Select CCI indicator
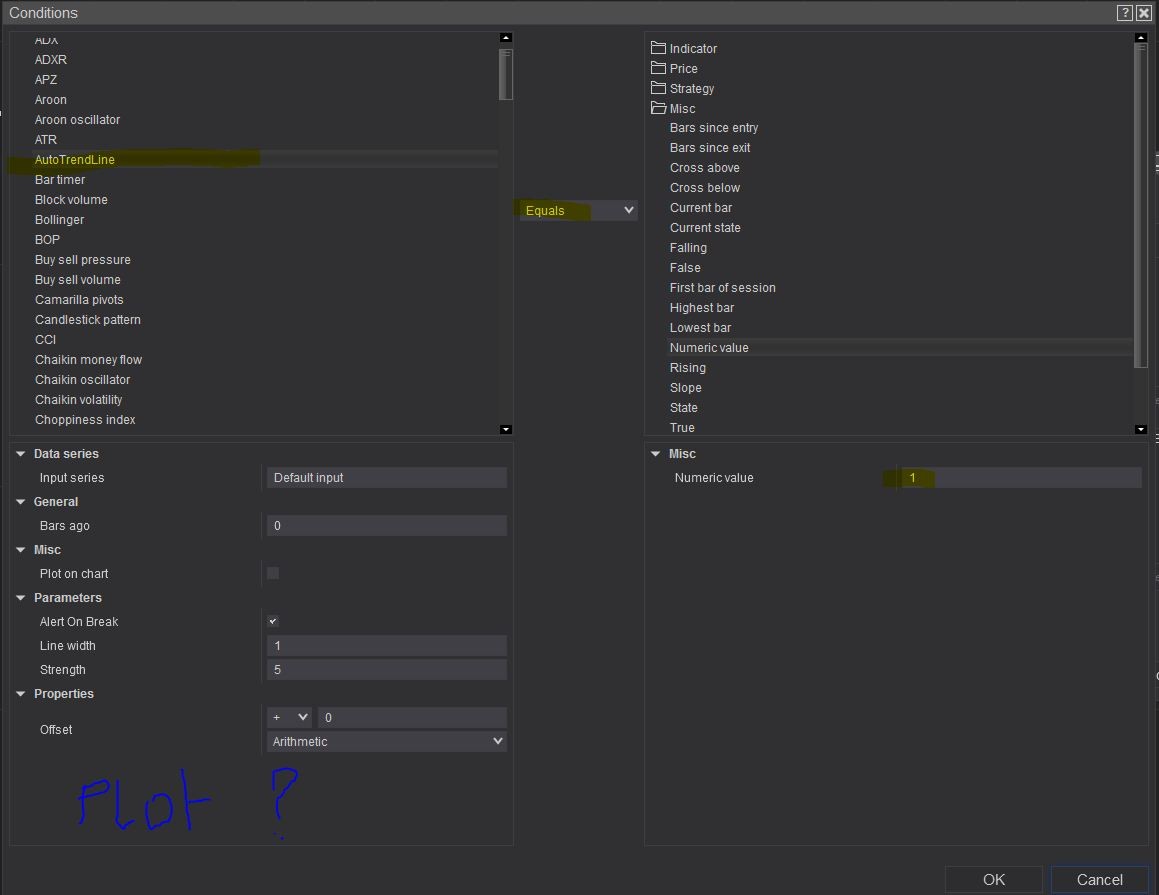 [45, 339]
